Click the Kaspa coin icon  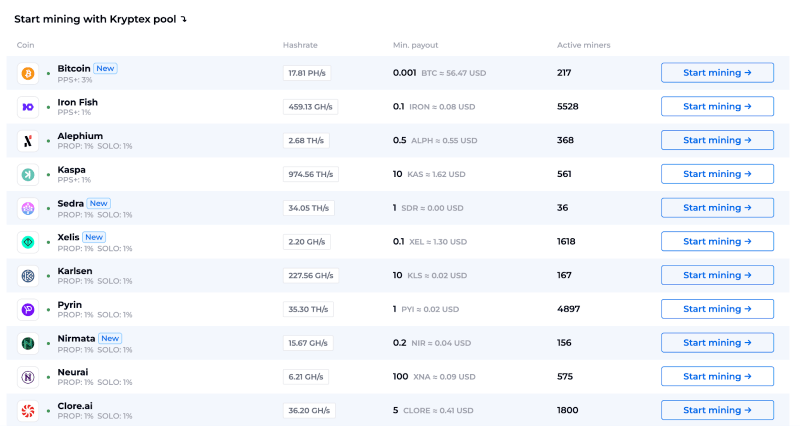pyautogui.click(x=28, y=174)
